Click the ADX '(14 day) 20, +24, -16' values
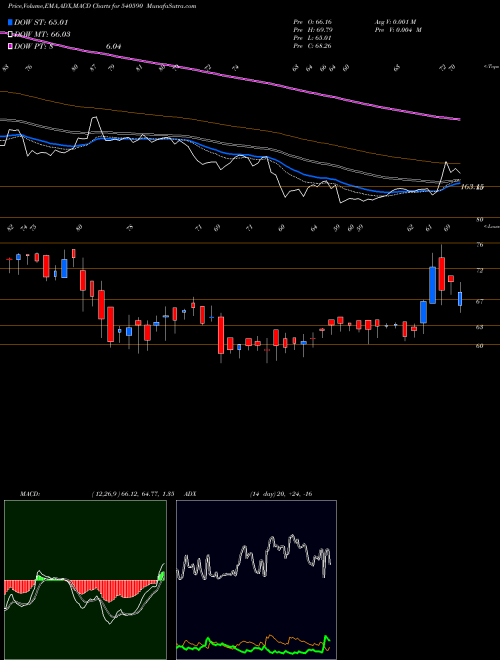The image size is (500, 660). pos(280,494)
